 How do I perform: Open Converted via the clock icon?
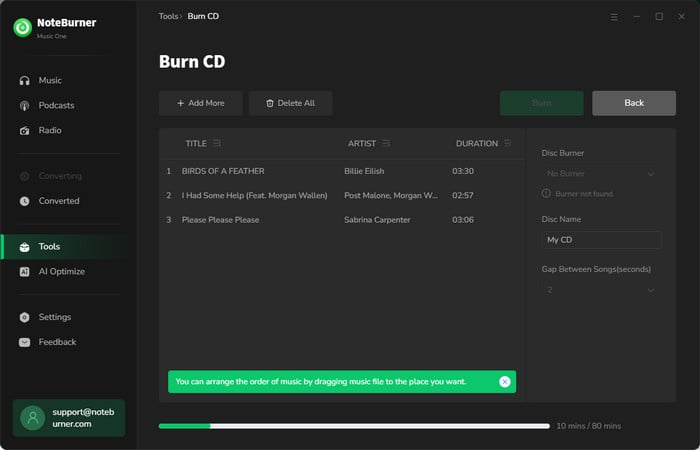click(x=25, y=201)
